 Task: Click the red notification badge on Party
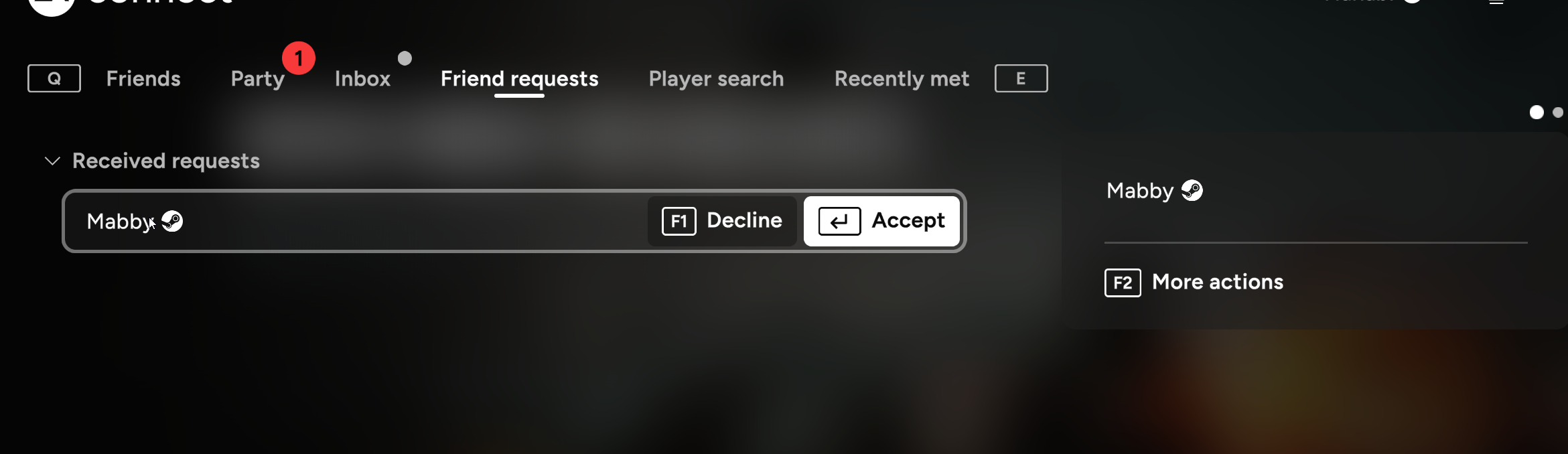coord(299,58)
